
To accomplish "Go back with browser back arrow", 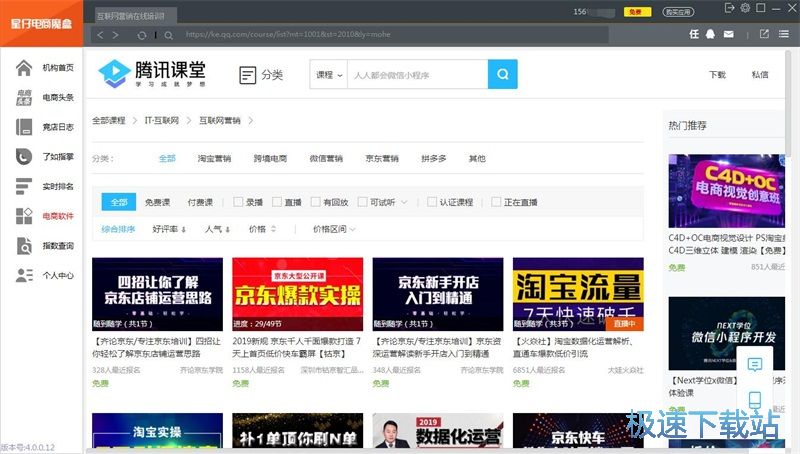I will coord(100,35).
